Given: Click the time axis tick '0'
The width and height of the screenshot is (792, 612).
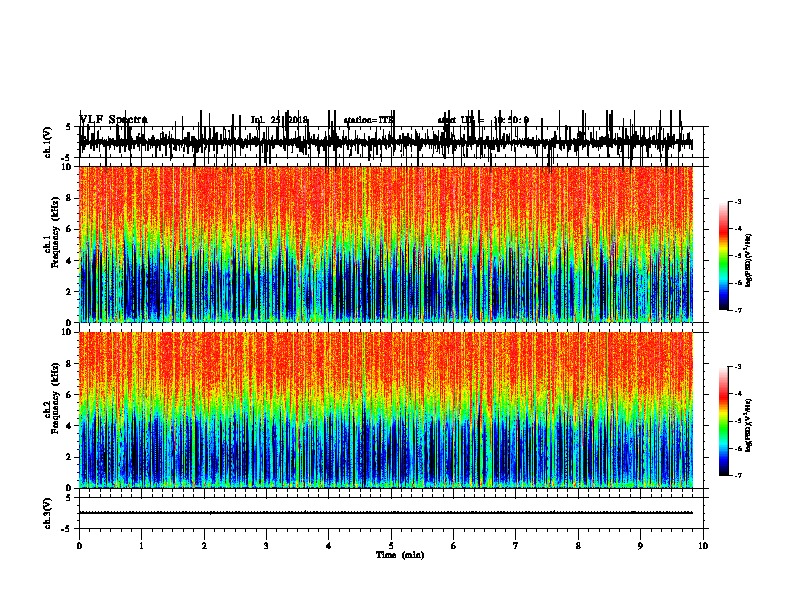Looking at the screenshot, I should 79,546.
